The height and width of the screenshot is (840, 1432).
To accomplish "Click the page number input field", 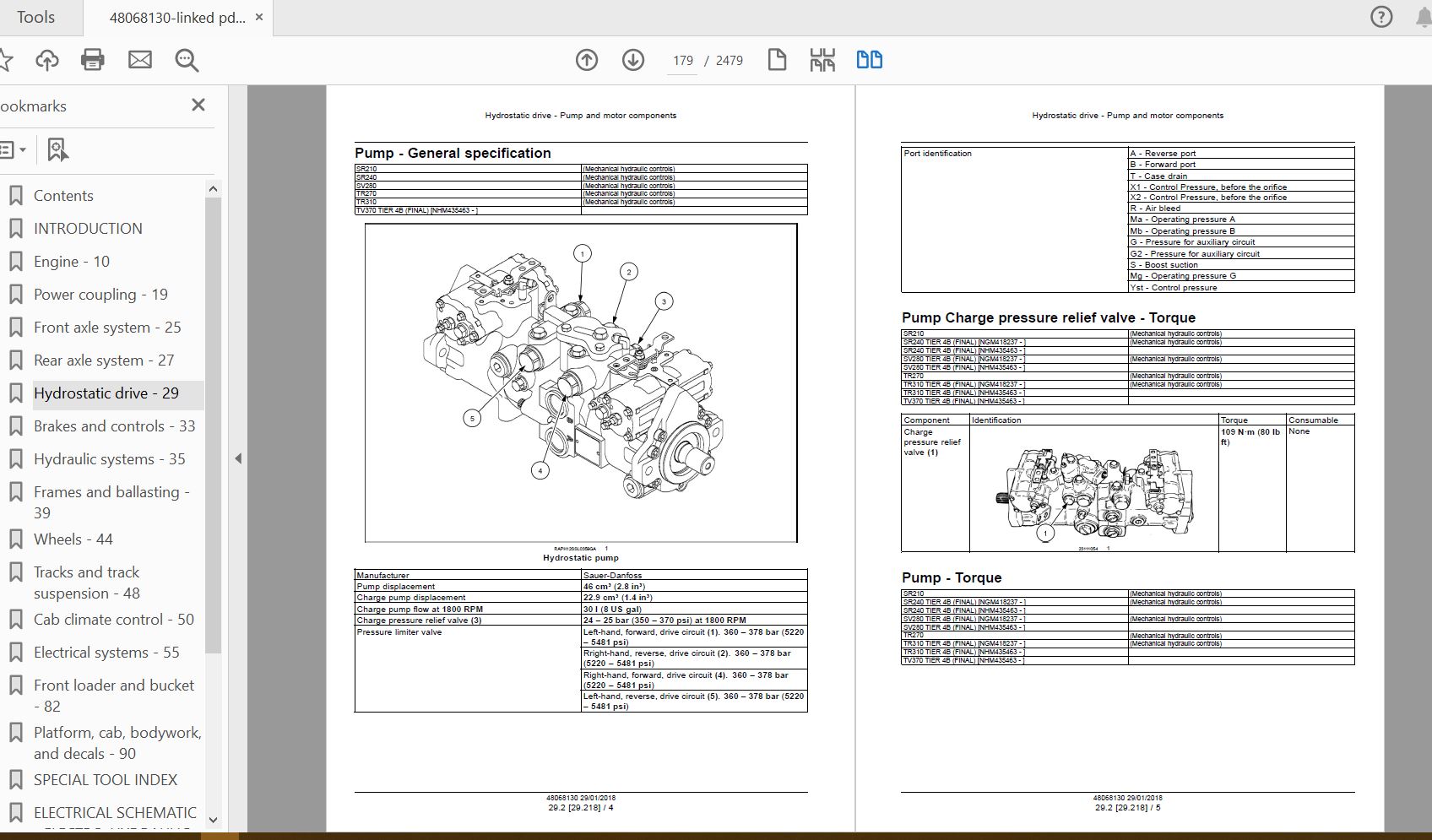I will (x=682, y=61).
